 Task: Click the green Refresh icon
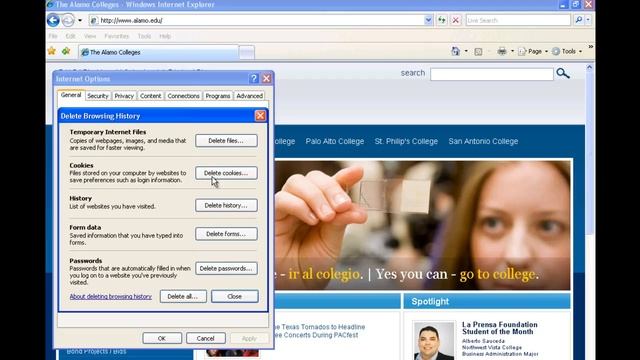pos(442,20)
